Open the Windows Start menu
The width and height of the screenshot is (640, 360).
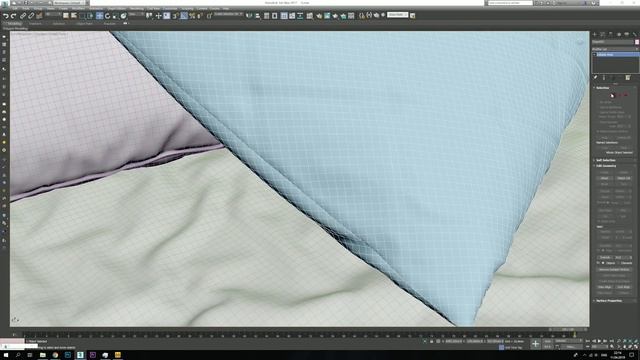tap(6, 355)
